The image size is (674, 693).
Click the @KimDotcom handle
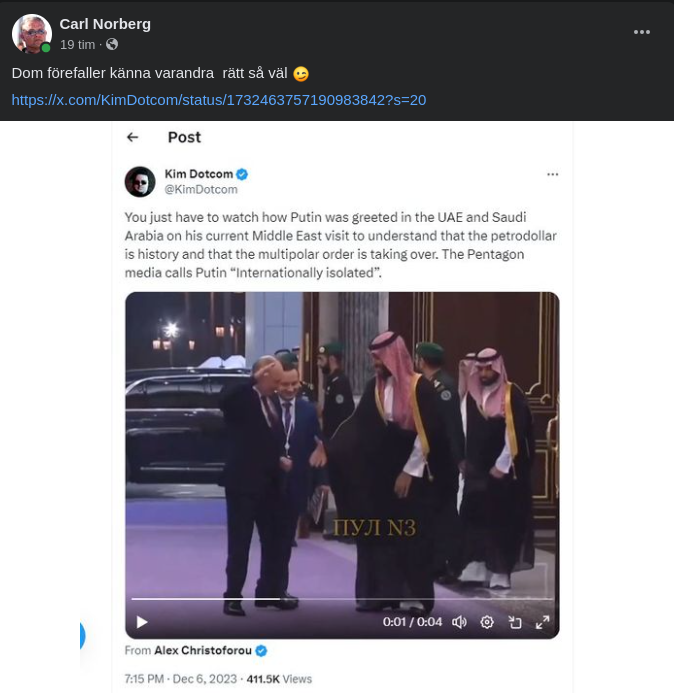(x=200, y=189)
